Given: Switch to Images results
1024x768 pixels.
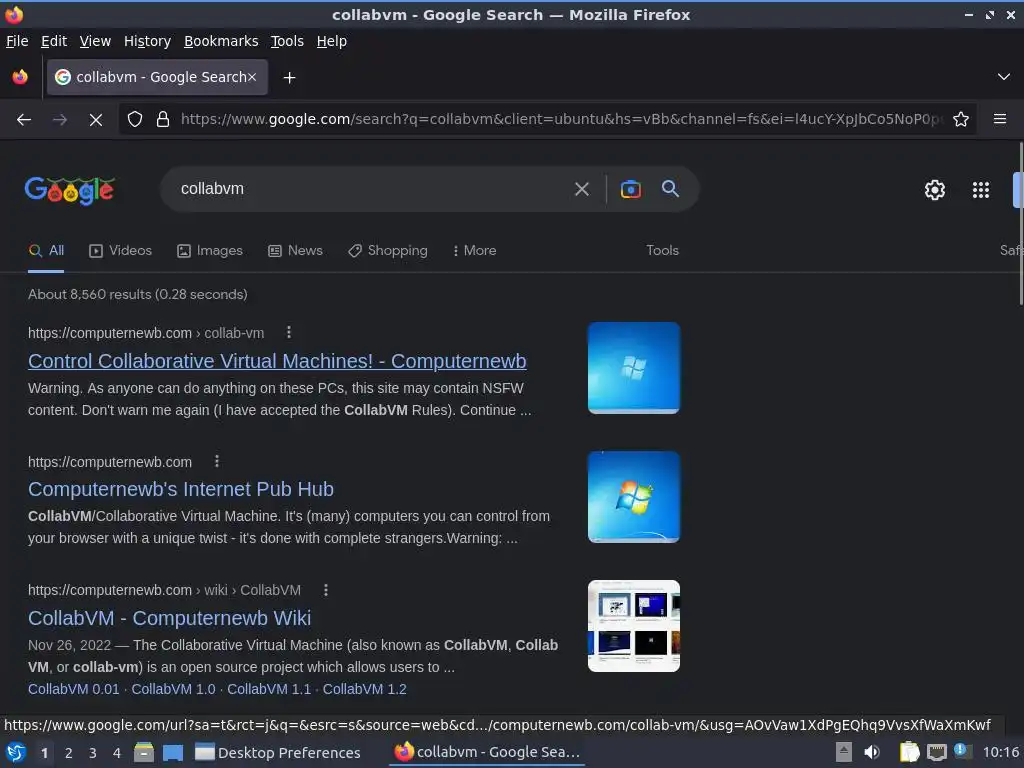Looking at the screenshot, I should click(210, 251).
